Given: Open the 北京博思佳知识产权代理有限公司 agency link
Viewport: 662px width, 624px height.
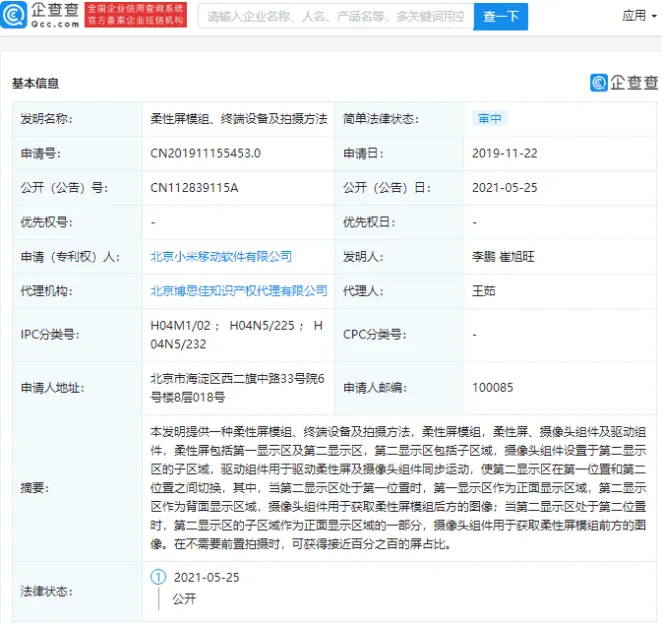Looking at the screenshot, I should click(238, 291).
